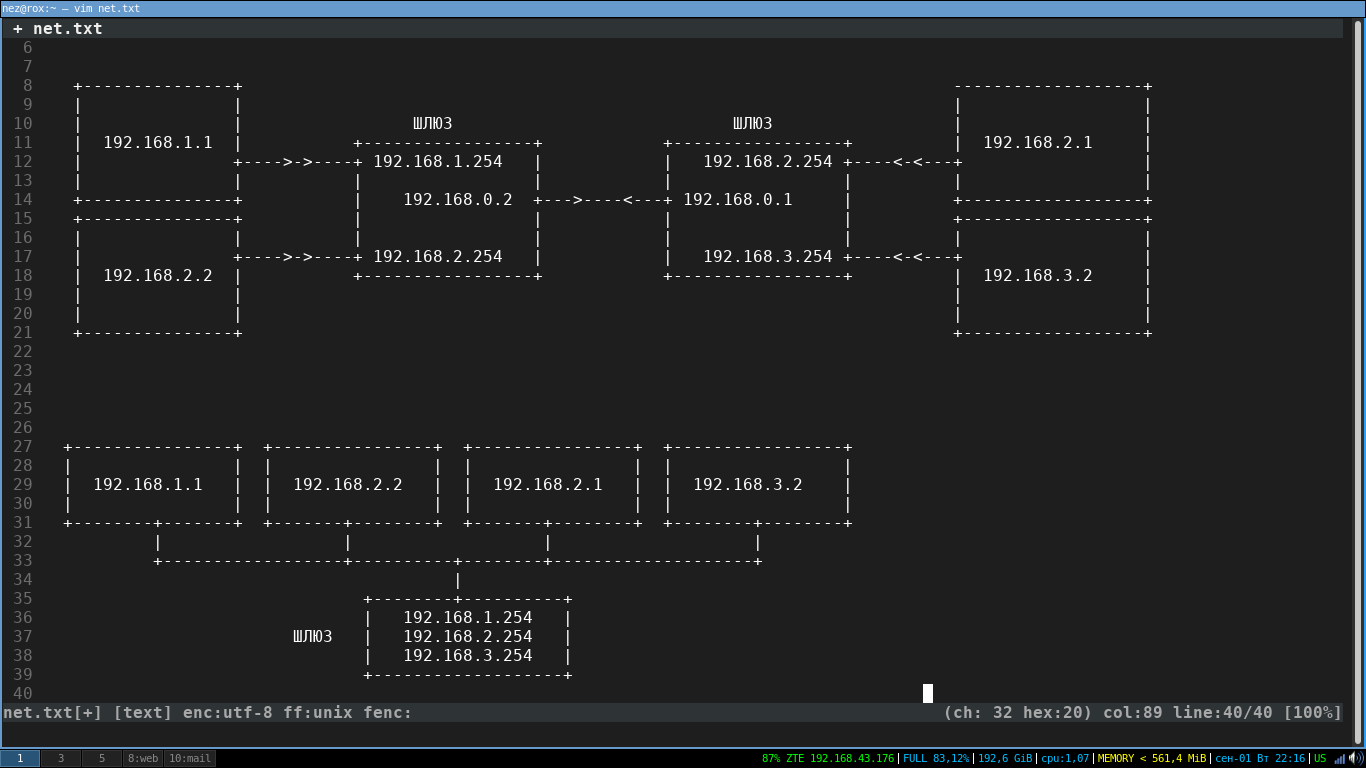Switch to workspace 5

[x=102, y=758]
